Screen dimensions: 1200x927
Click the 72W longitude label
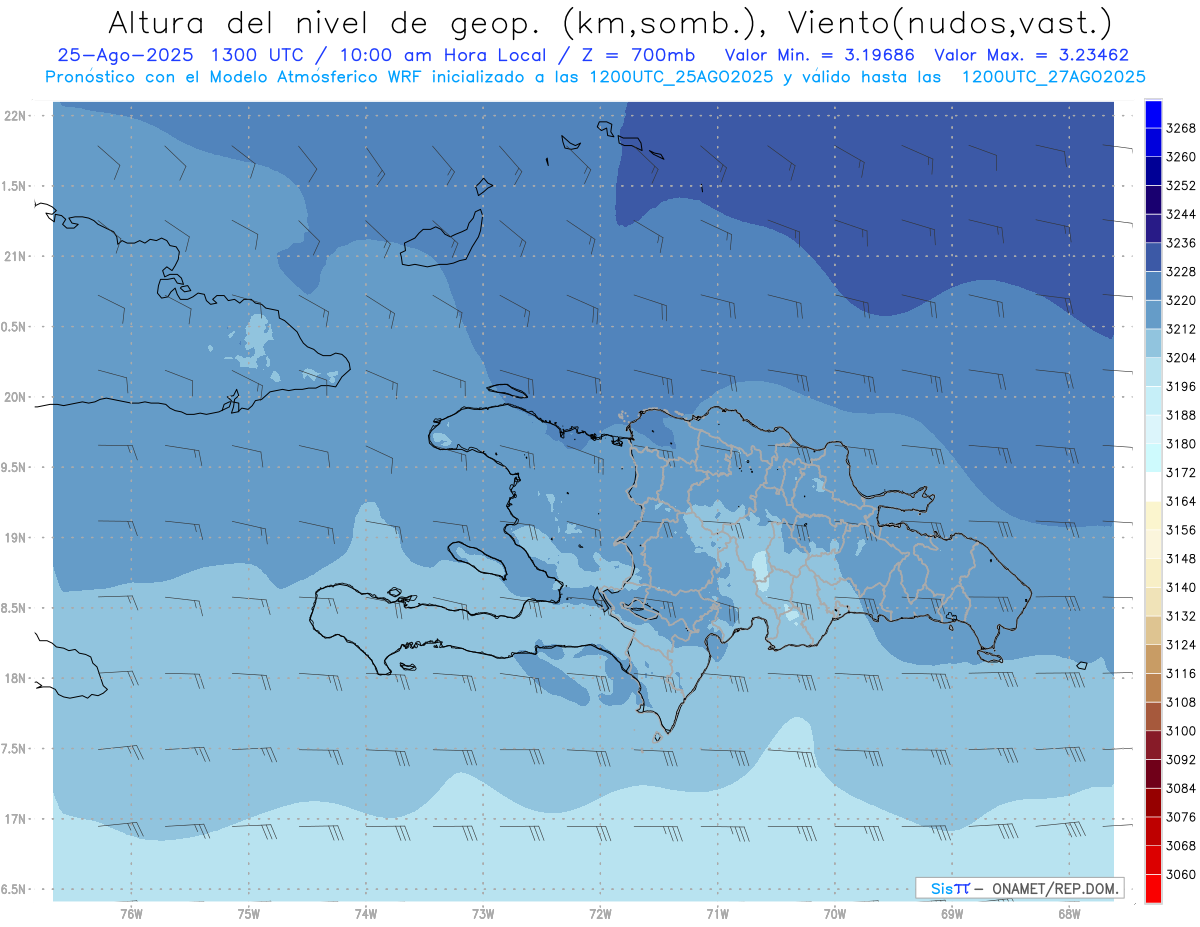(600, 913)
